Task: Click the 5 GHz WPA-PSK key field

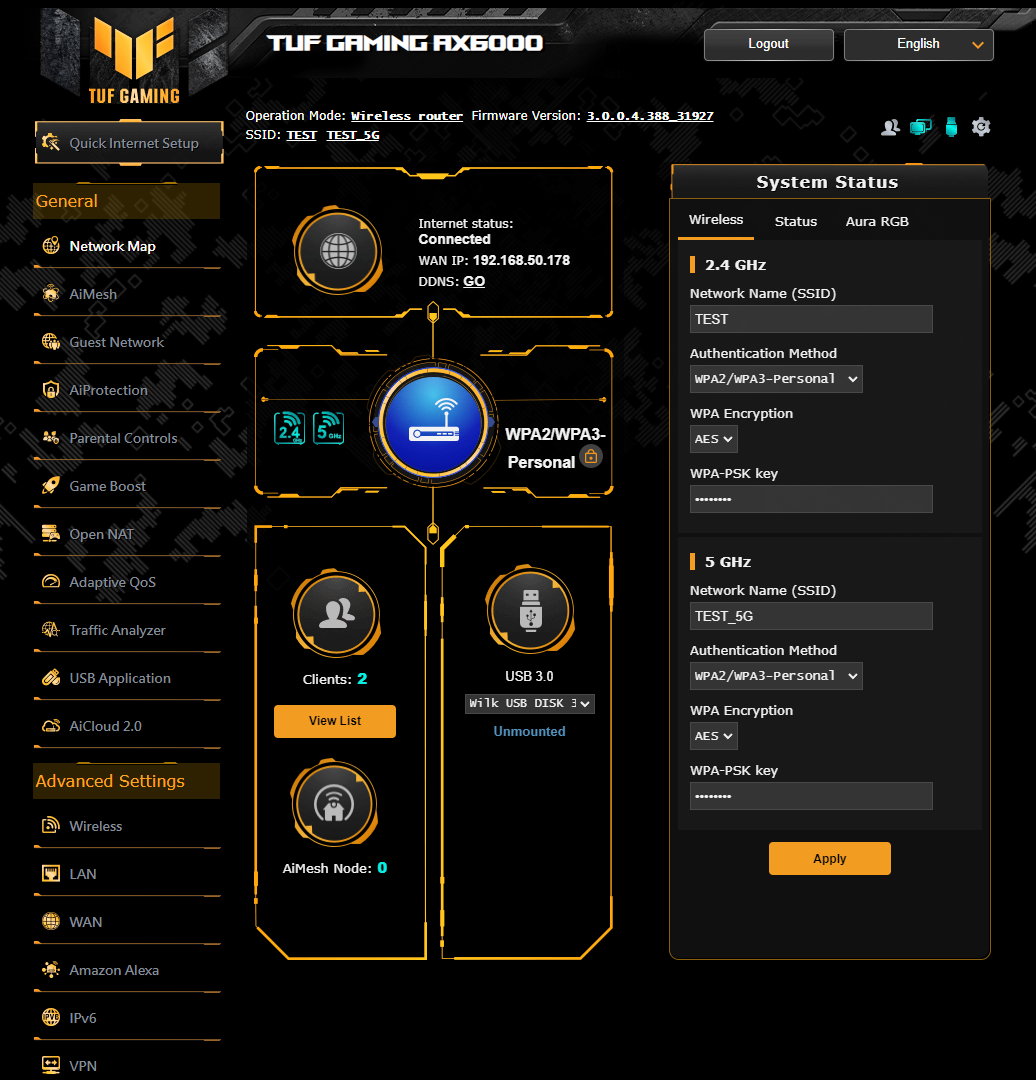Action: pos(811,796)
